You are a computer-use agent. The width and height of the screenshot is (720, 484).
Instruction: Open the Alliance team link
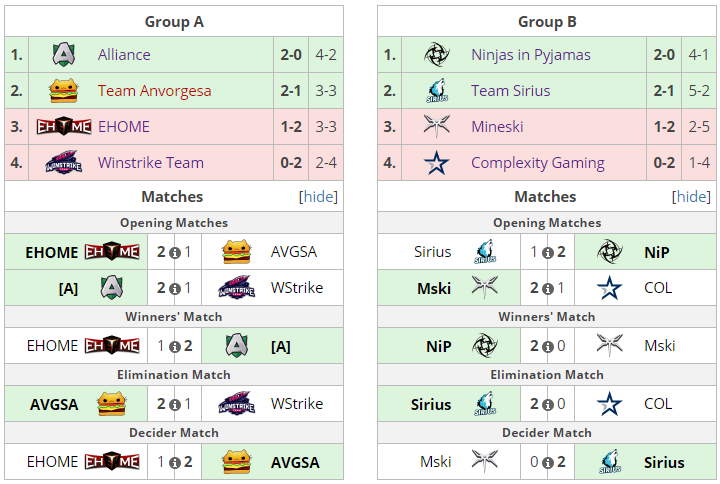124,55
